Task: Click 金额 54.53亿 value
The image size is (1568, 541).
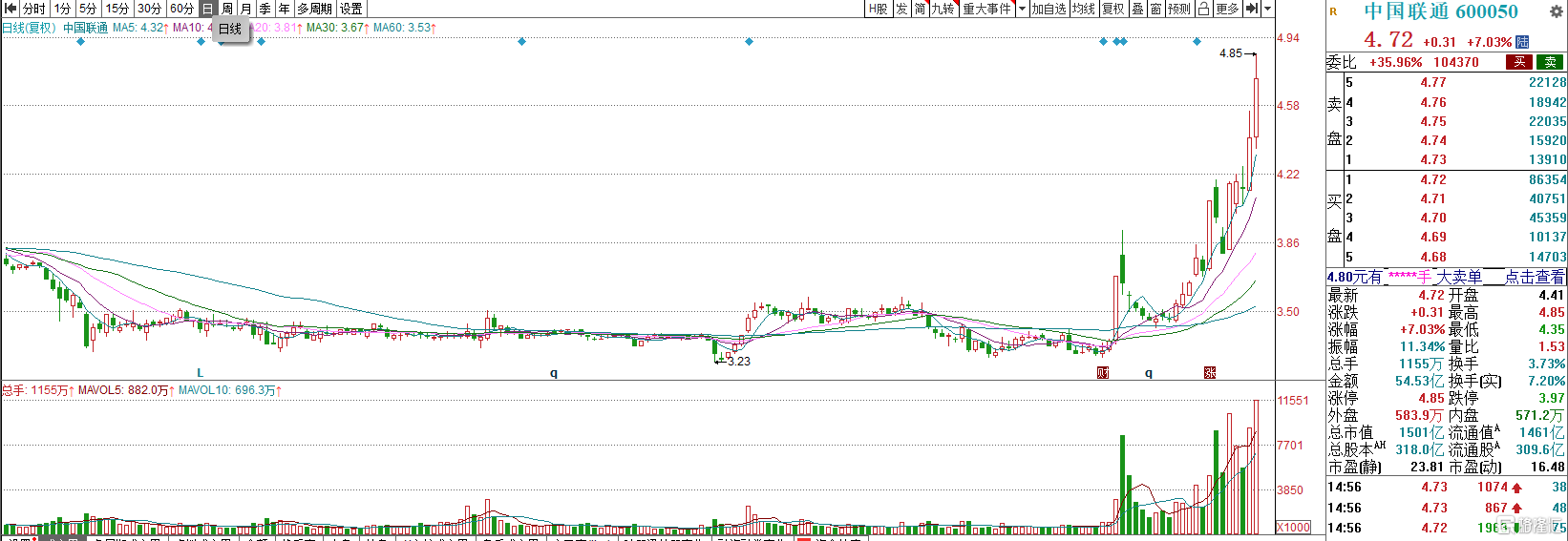Action: pos(1419,381)
